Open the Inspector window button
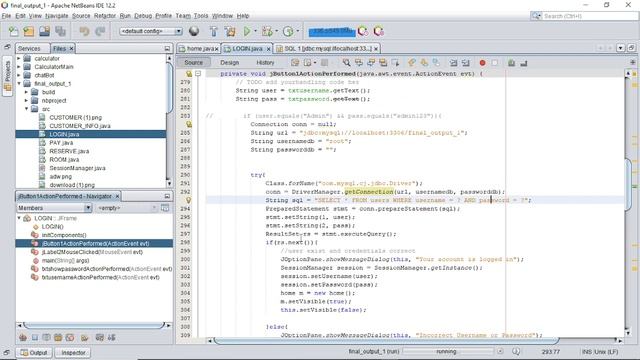This screenshot has width=640, height=360. click(73, 353)
